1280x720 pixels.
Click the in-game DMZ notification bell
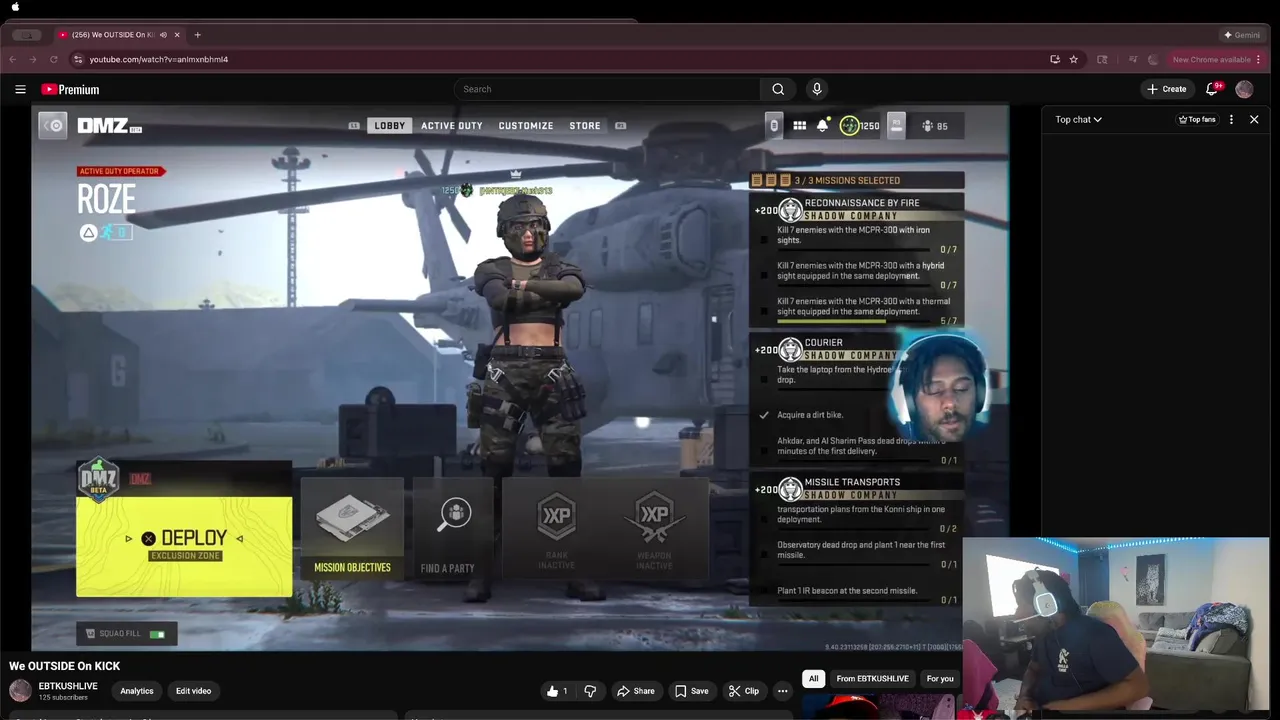click(822, 126)
